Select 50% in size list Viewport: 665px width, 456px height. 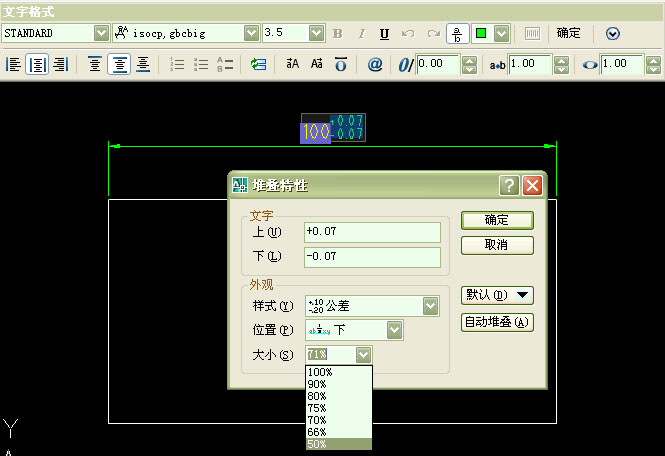coord(338,444)
